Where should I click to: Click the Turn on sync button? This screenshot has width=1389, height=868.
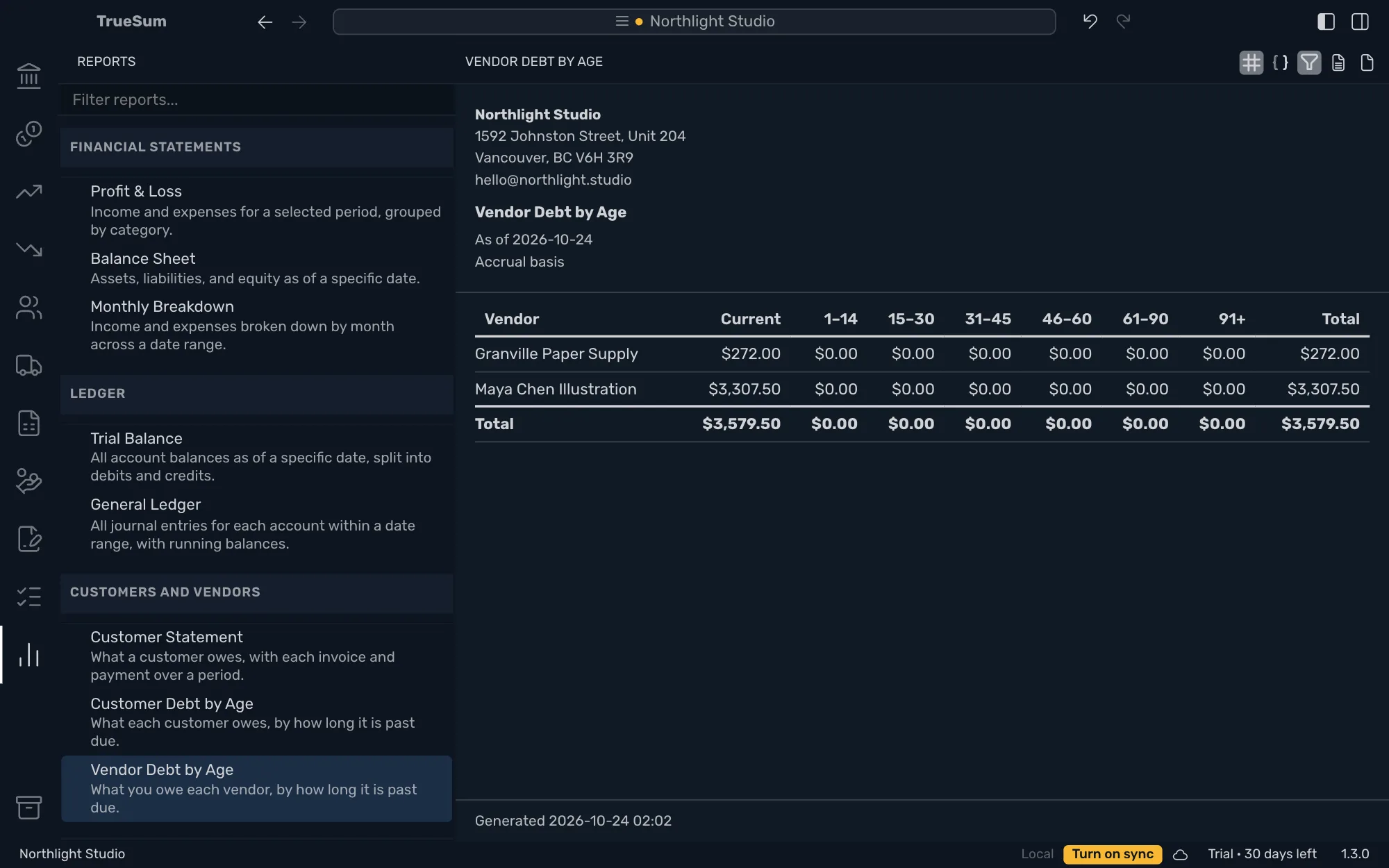click(x=1113, y=854)
